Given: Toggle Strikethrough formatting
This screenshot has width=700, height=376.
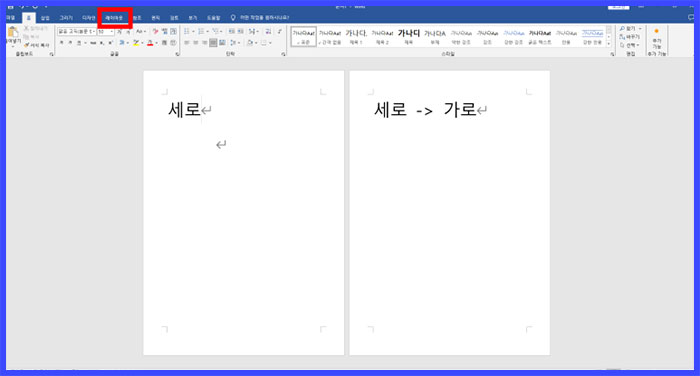Looking at the screenshot, I should point(93,43).
